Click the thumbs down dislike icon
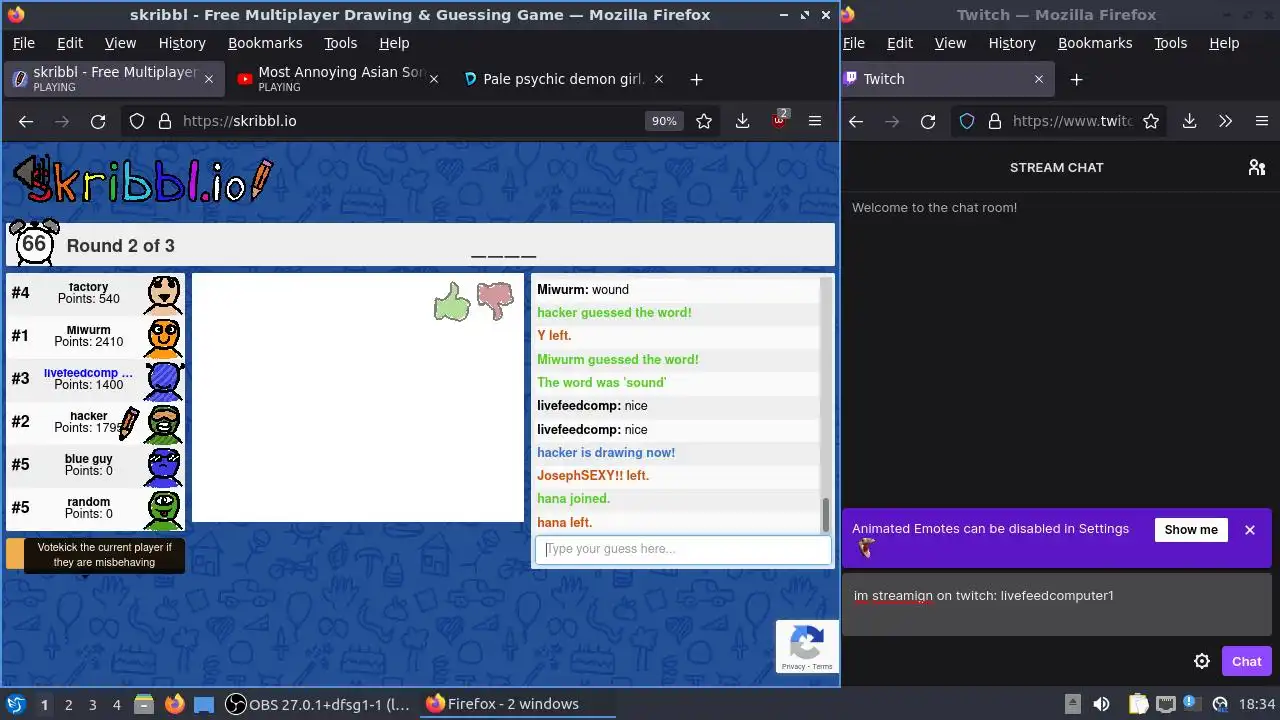 [495, 300]
